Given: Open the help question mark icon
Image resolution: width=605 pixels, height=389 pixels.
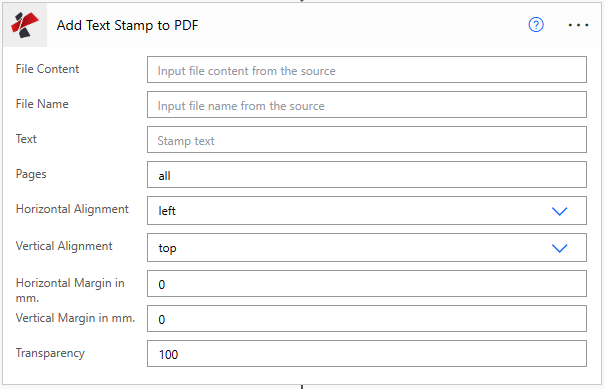Looking at the screenshot, I should (x=536, y=25).
